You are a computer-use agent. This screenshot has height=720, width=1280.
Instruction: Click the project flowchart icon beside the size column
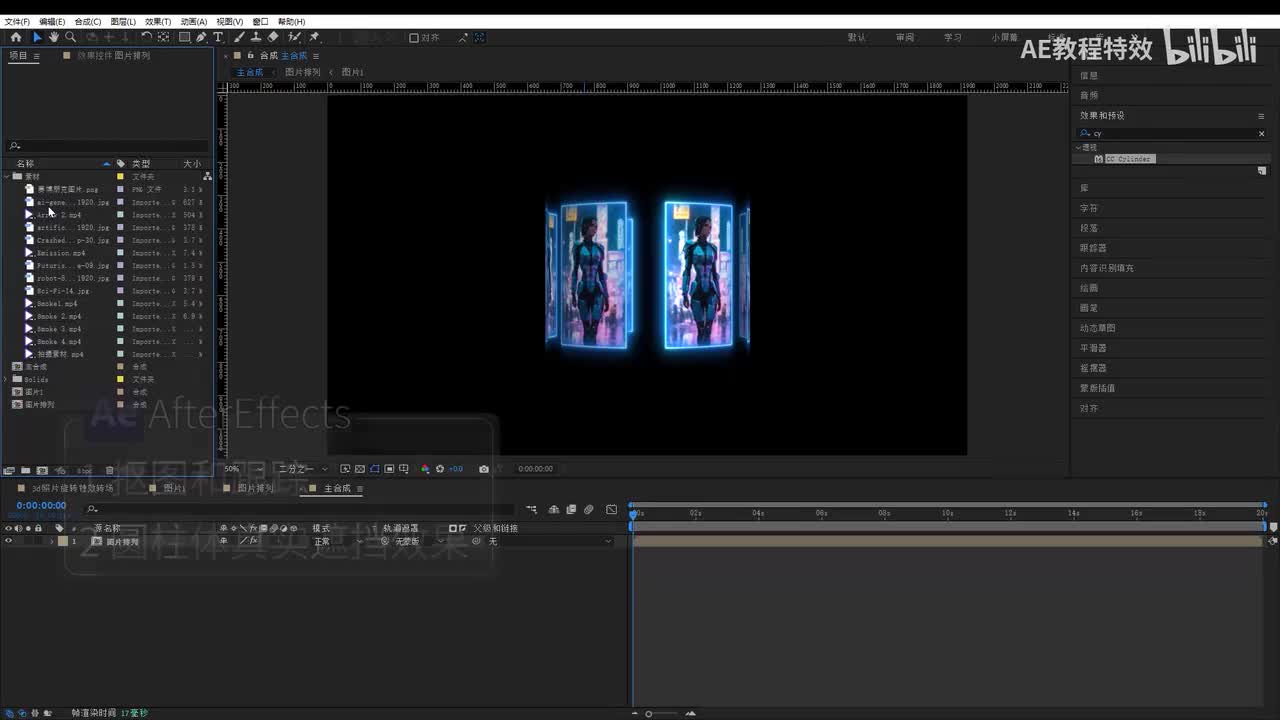point(207,176)
